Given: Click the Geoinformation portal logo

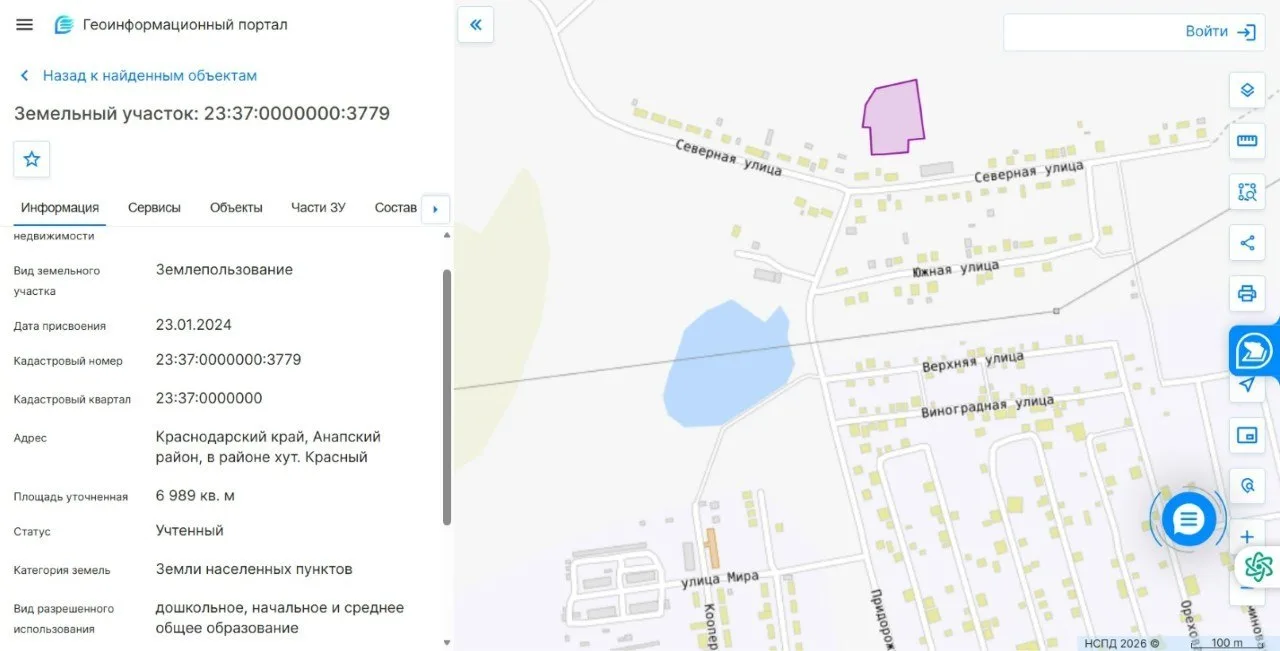Looking at the screenshot, I should pos(64,25).
